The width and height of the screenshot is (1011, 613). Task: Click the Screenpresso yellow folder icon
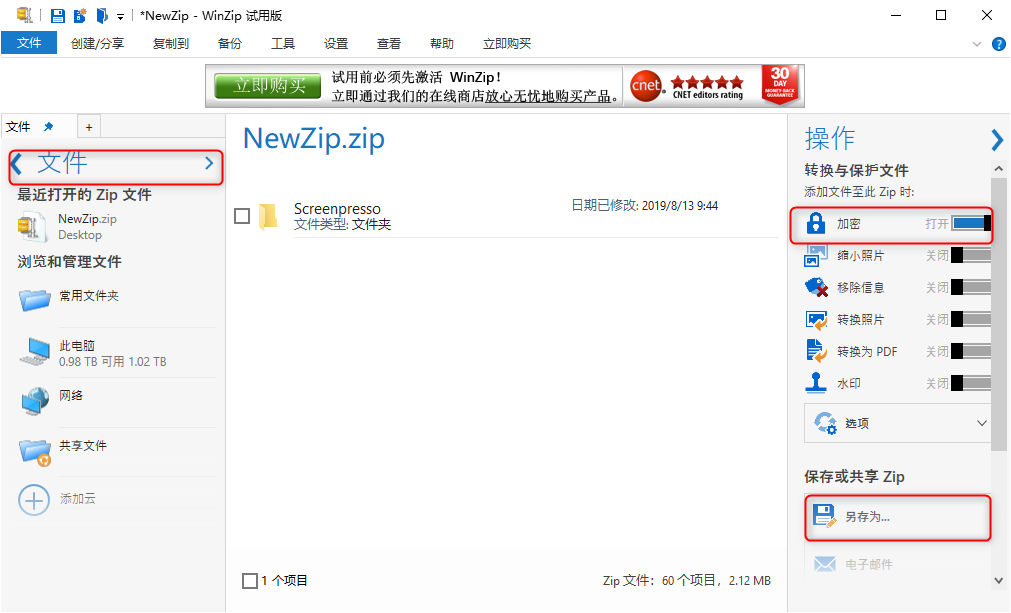click(268, 217)
